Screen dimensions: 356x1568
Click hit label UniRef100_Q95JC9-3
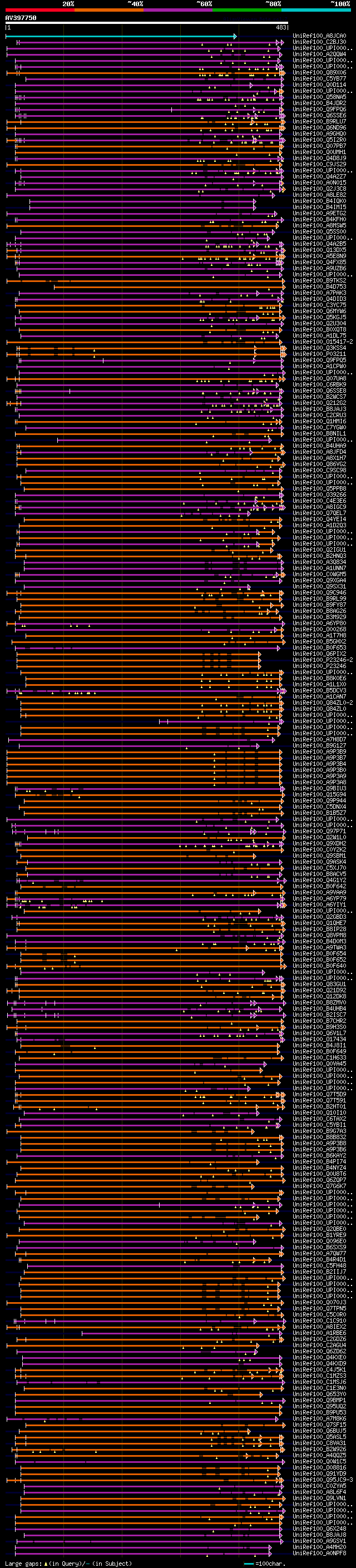(x=323, y=1480)
